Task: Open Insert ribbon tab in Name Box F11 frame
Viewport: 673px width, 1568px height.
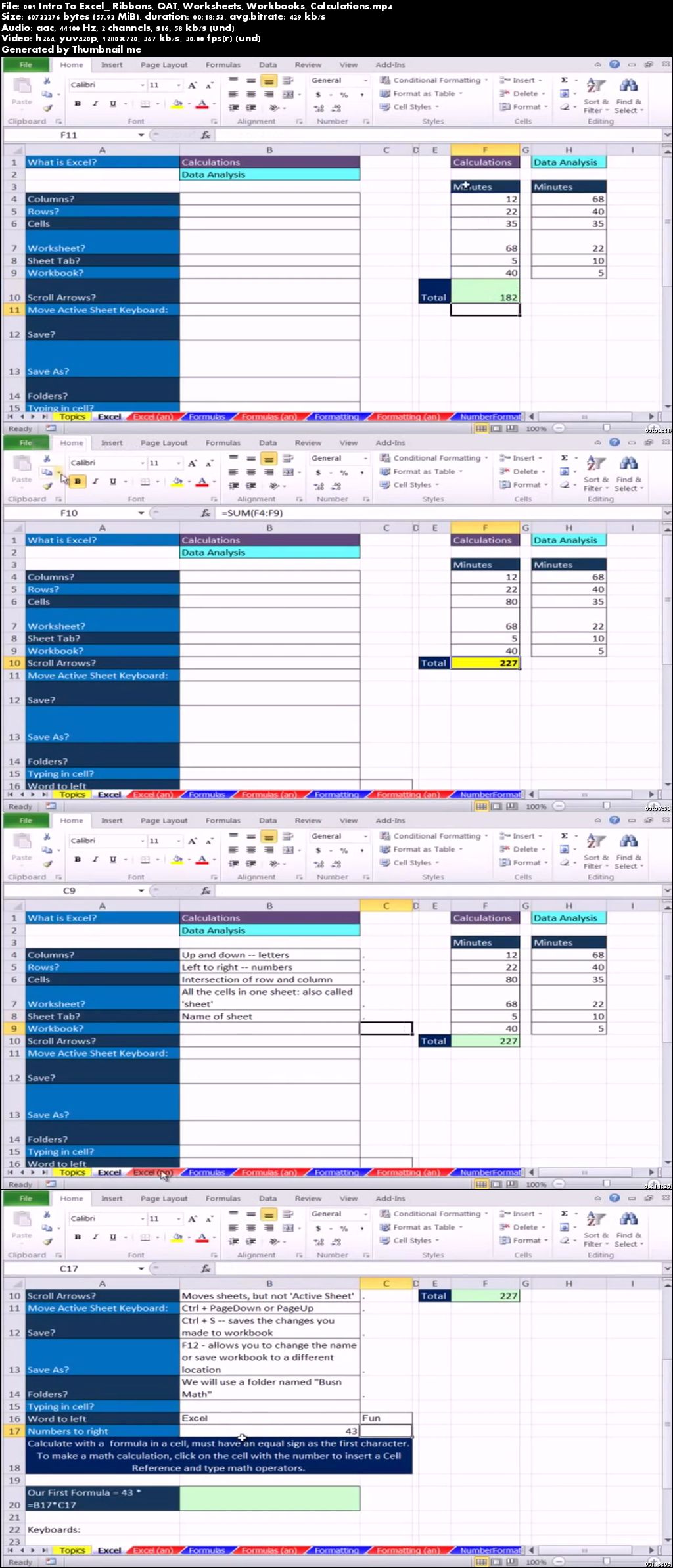Action: 112,65
